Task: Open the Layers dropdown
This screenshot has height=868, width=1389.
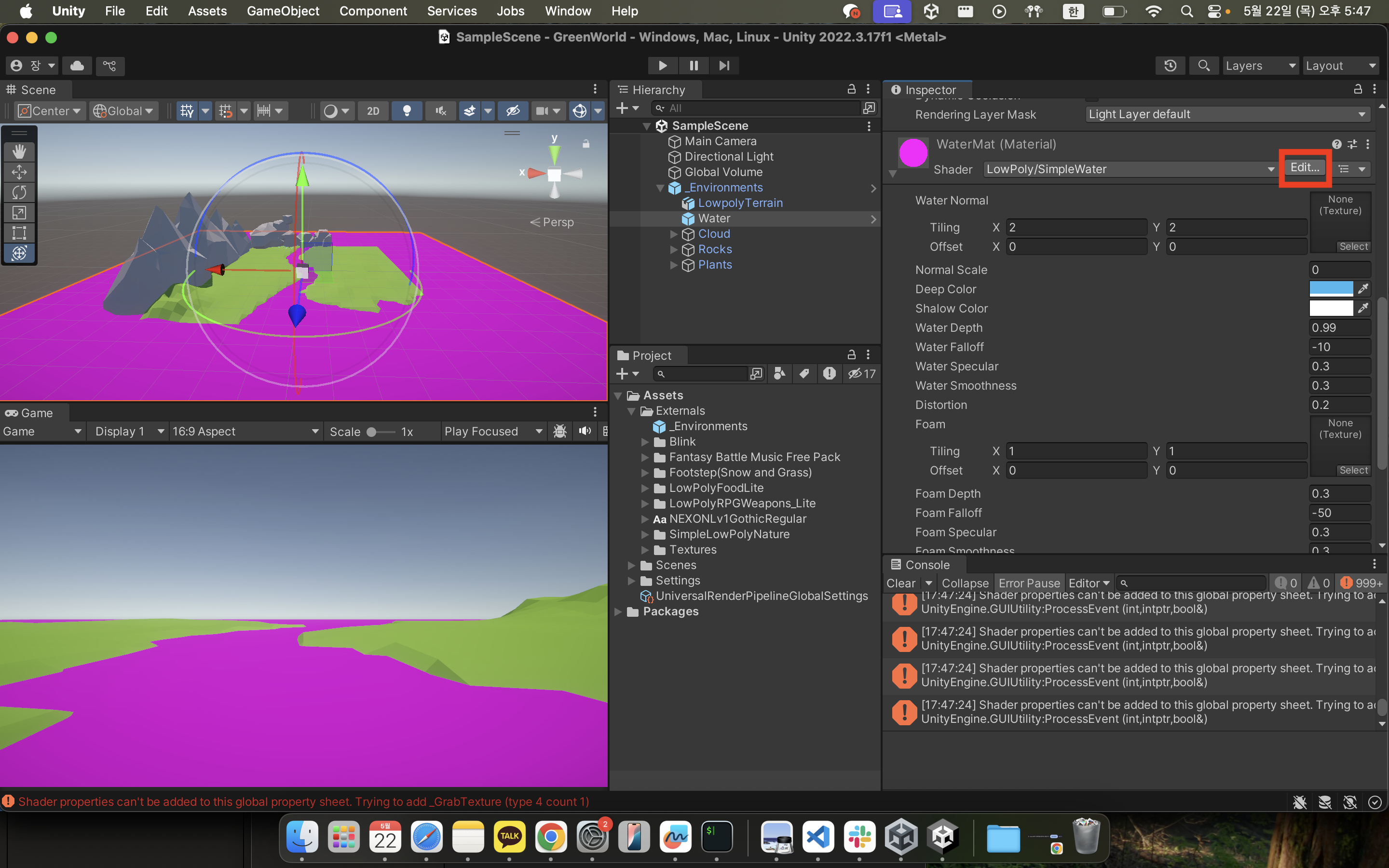Action: (1260, 66)
